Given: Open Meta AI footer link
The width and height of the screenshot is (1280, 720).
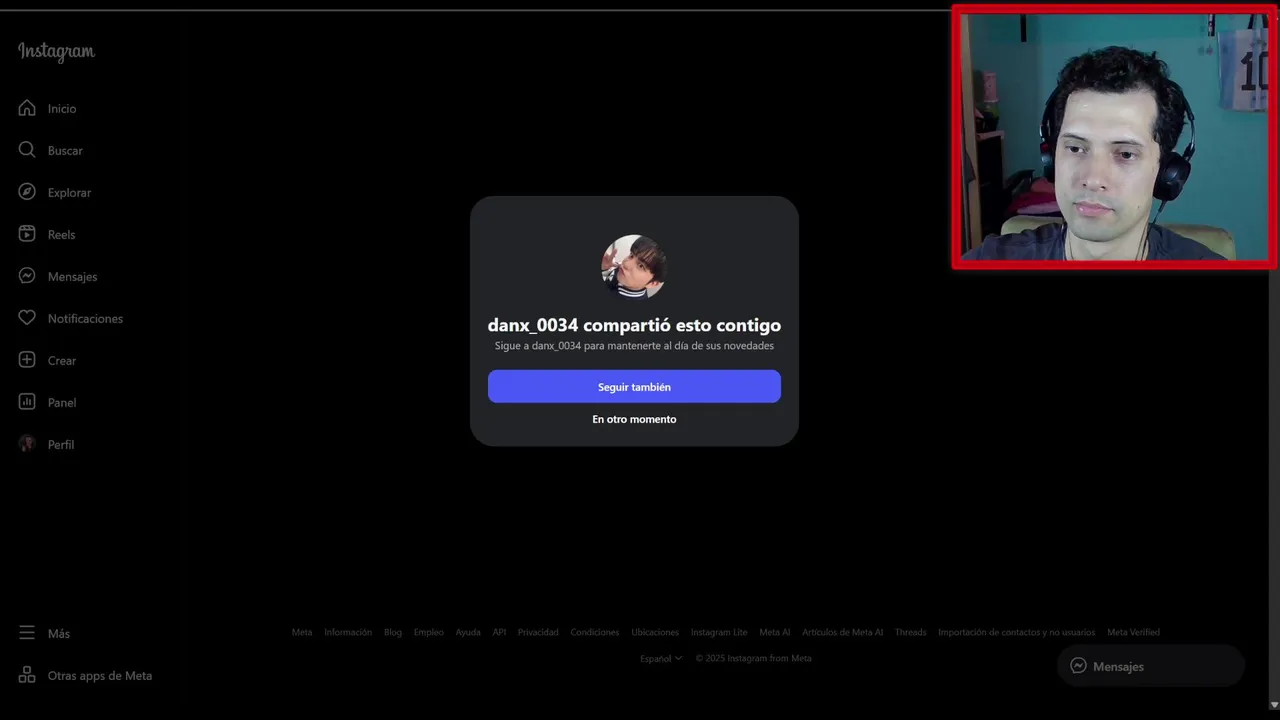Looking at the screenshot, I should click(775, 632).
